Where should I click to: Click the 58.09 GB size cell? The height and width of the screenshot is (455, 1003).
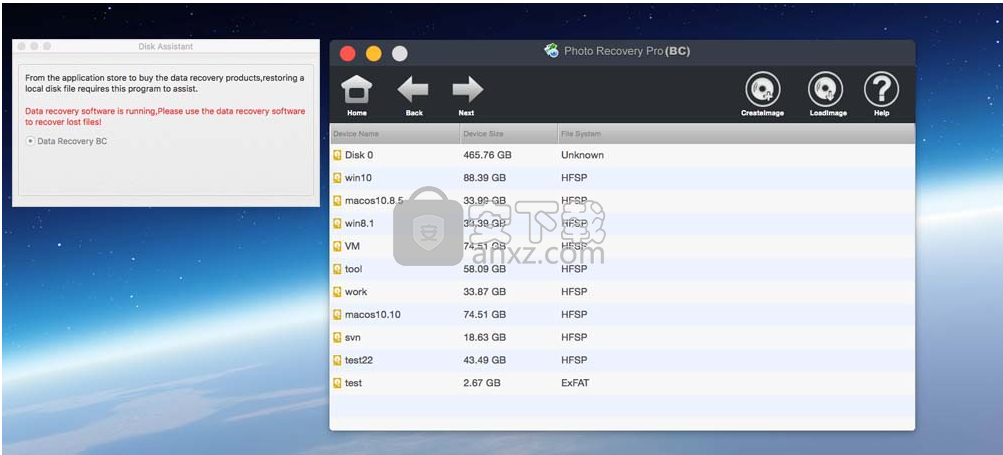click(484, 269)
